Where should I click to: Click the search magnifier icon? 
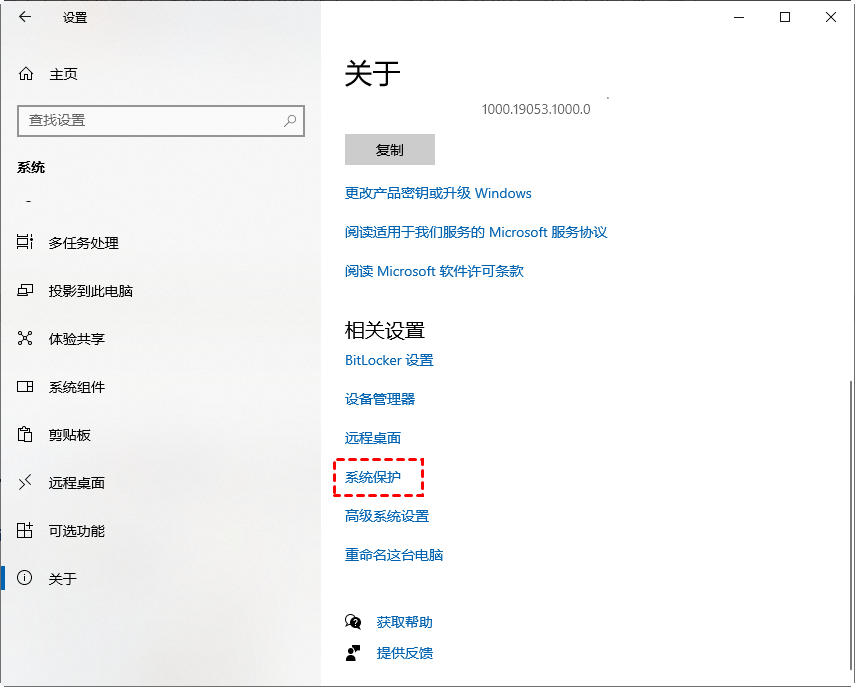pos(290,120)
